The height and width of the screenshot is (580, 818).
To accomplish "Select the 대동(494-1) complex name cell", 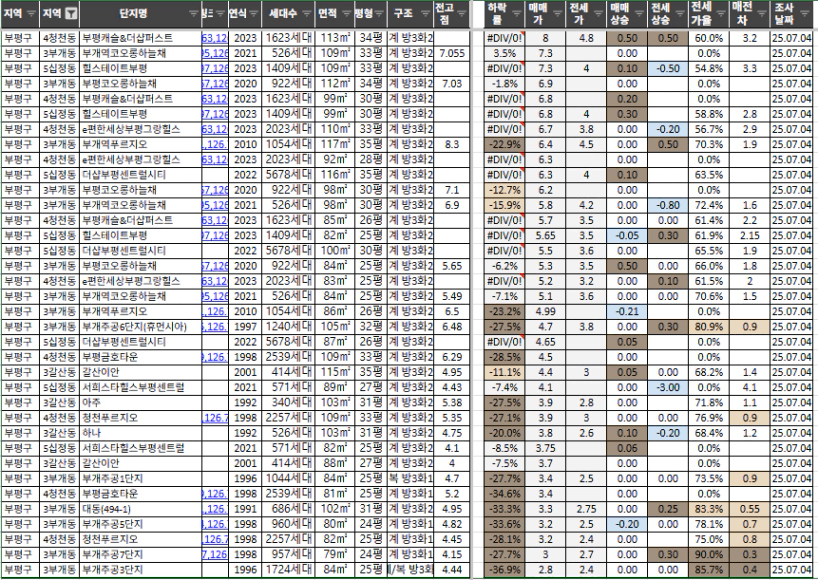I will pos(141,509).
